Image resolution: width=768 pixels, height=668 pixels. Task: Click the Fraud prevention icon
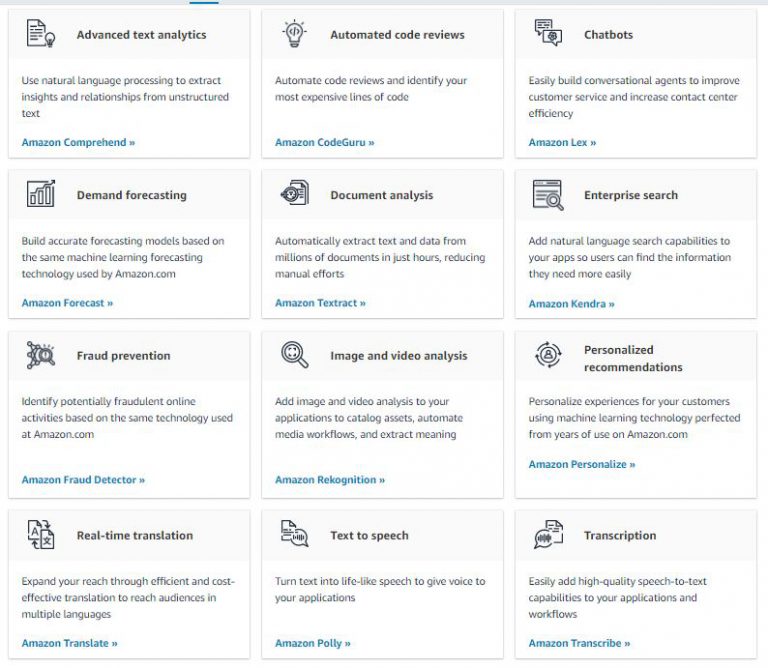tap(41, 355)
